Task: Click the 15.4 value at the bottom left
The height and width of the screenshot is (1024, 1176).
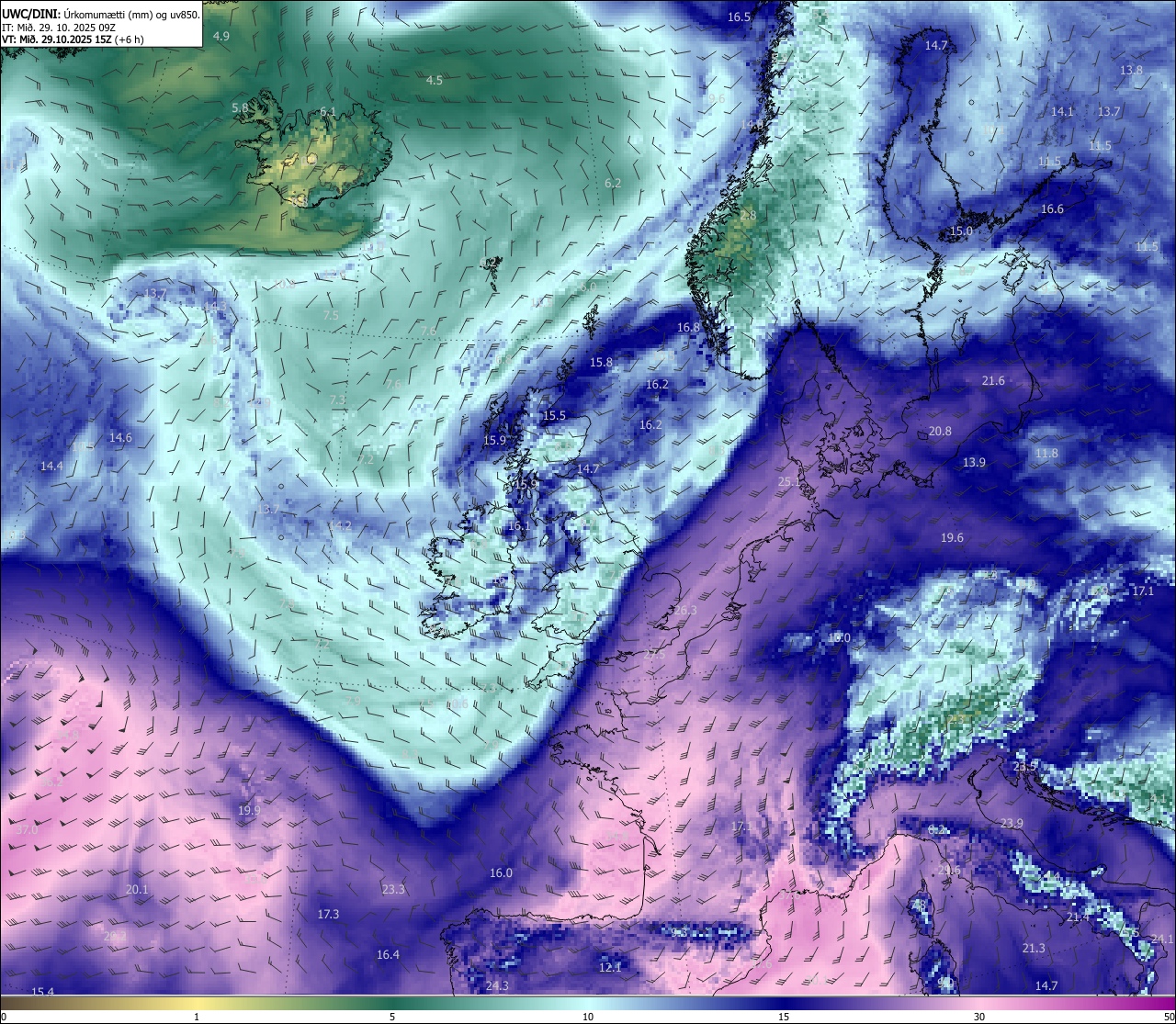Action: pos(42,993)
